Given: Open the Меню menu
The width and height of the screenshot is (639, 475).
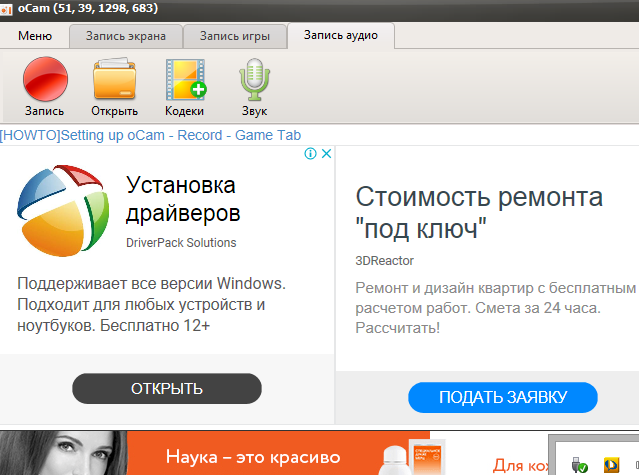Looking at the screenshot, I should point(35,36).
